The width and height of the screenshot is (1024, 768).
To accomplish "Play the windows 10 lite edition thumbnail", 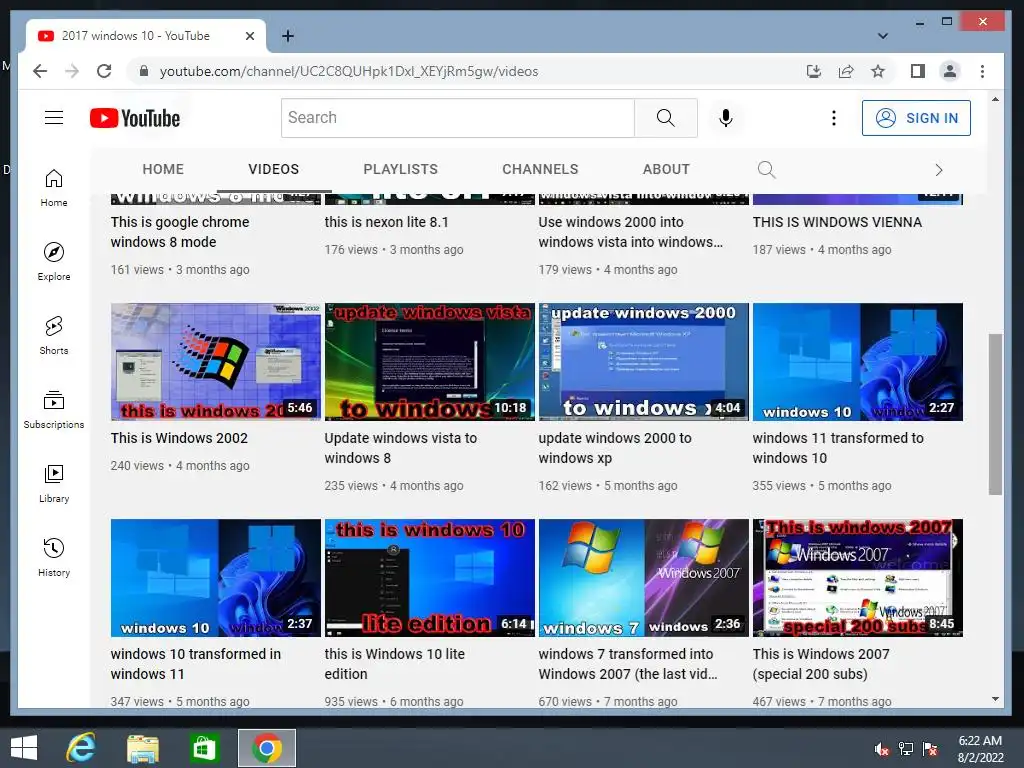I will 430,578.
